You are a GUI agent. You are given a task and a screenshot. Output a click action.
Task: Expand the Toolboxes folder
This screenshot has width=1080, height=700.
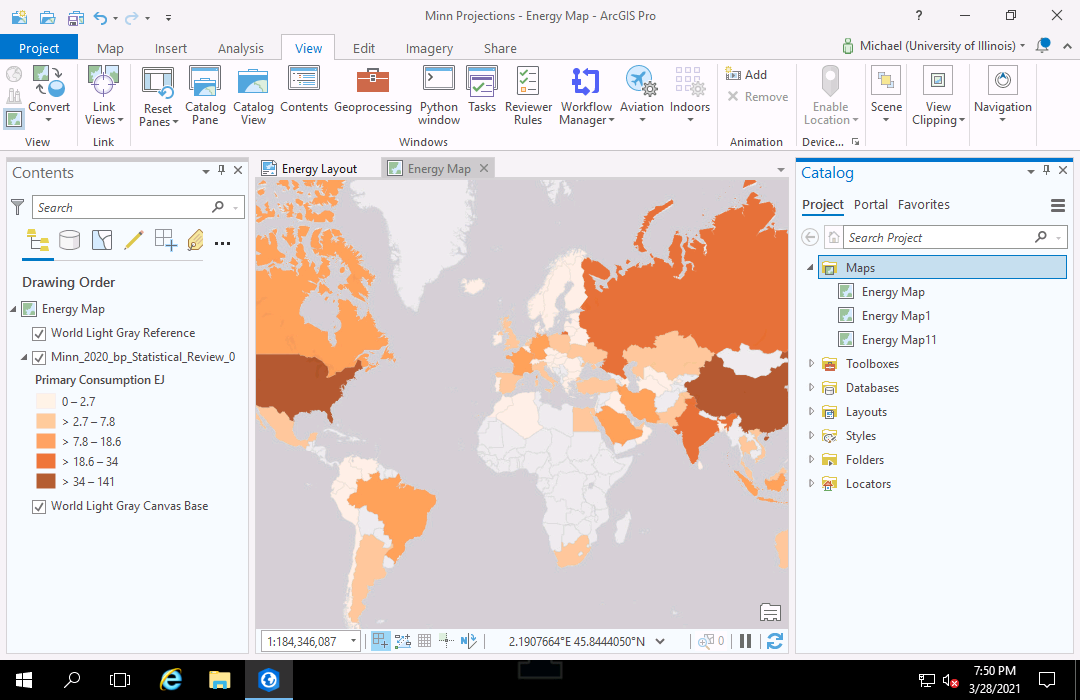pos(811,364)
